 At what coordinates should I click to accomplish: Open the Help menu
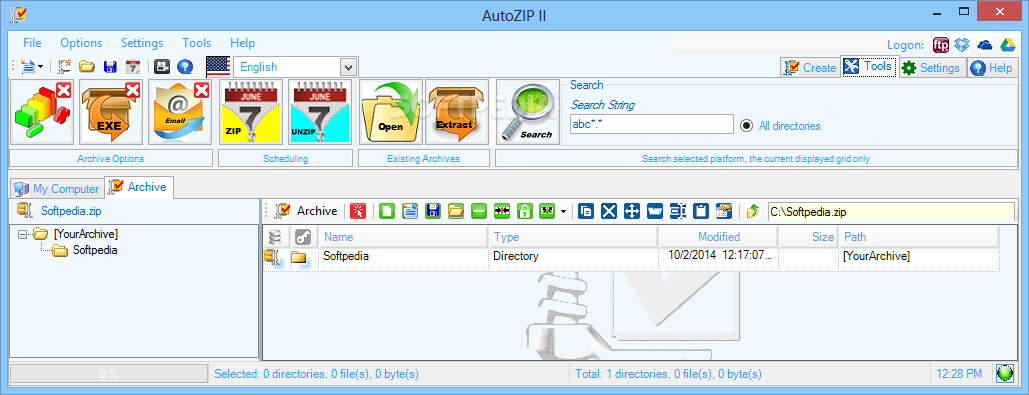coord(243,43)
